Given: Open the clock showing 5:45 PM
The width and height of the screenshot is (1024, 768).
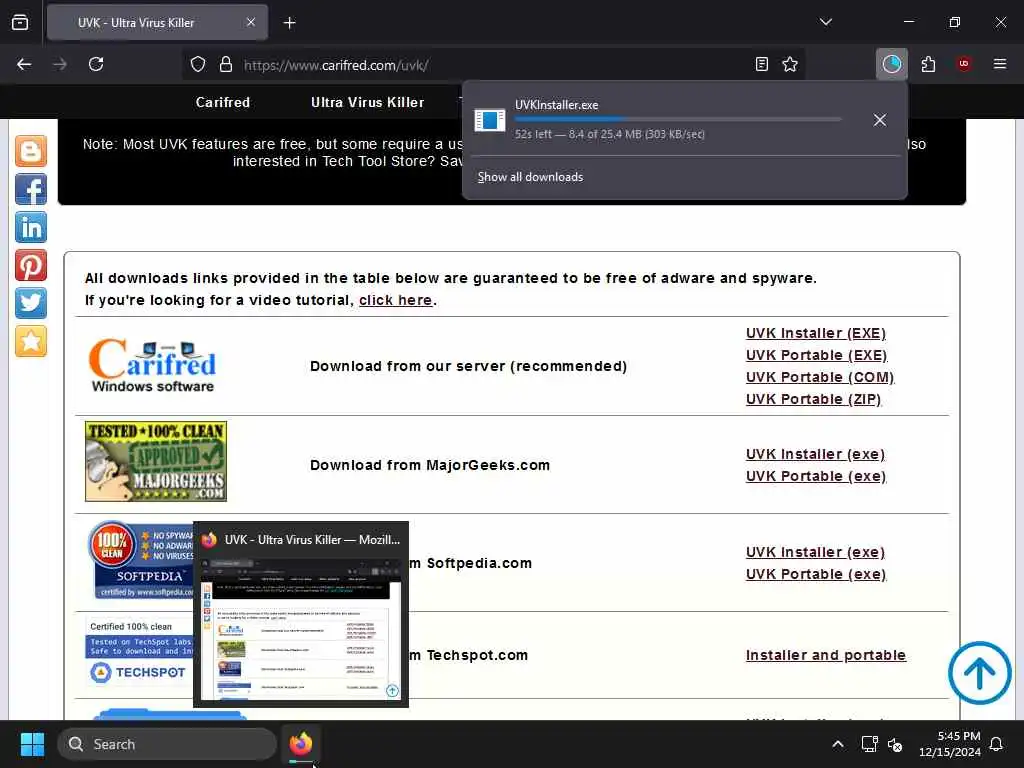Looking at the screenshot, I should [950, 744].
